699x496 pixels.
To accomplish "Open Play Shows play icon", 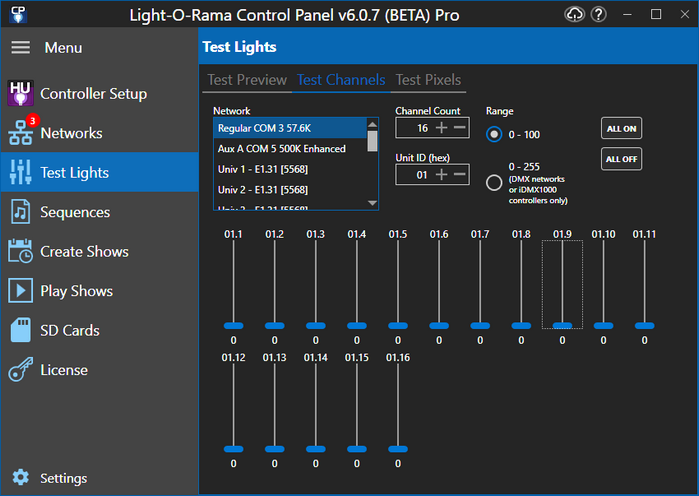I will [20, 291].
